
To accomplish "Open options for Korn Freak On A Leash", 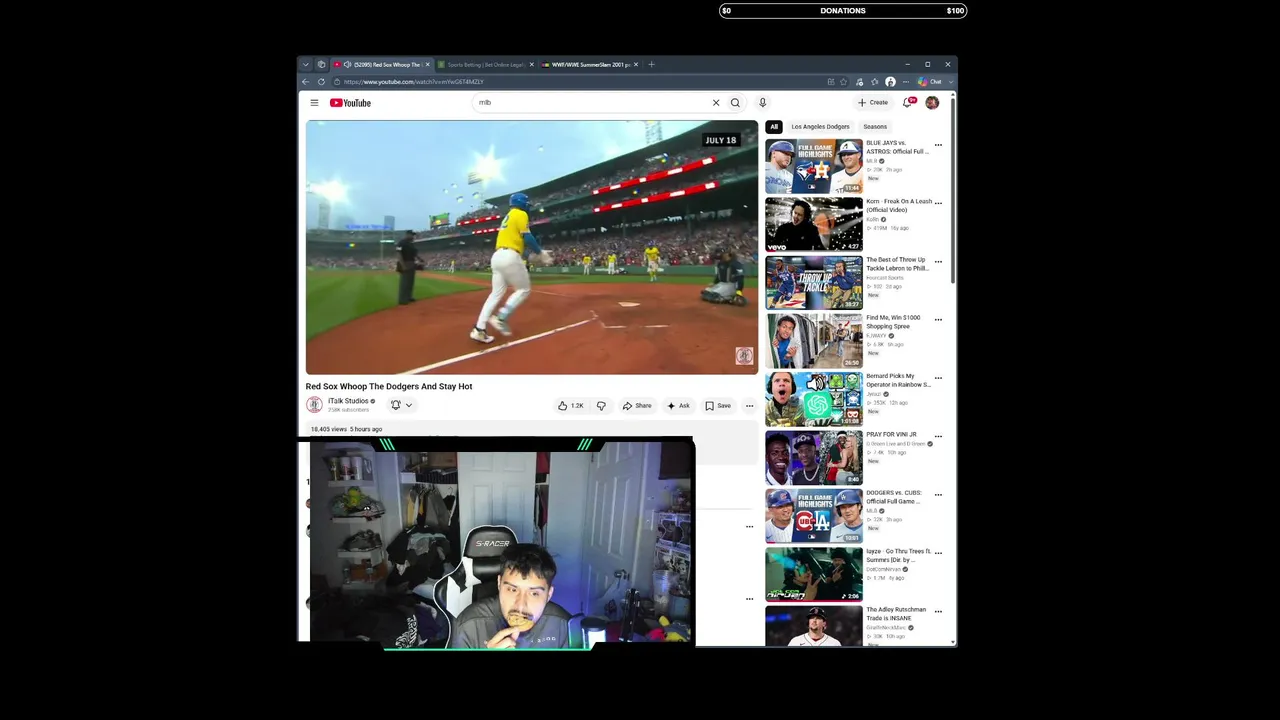I will click(x=938, y=203).
